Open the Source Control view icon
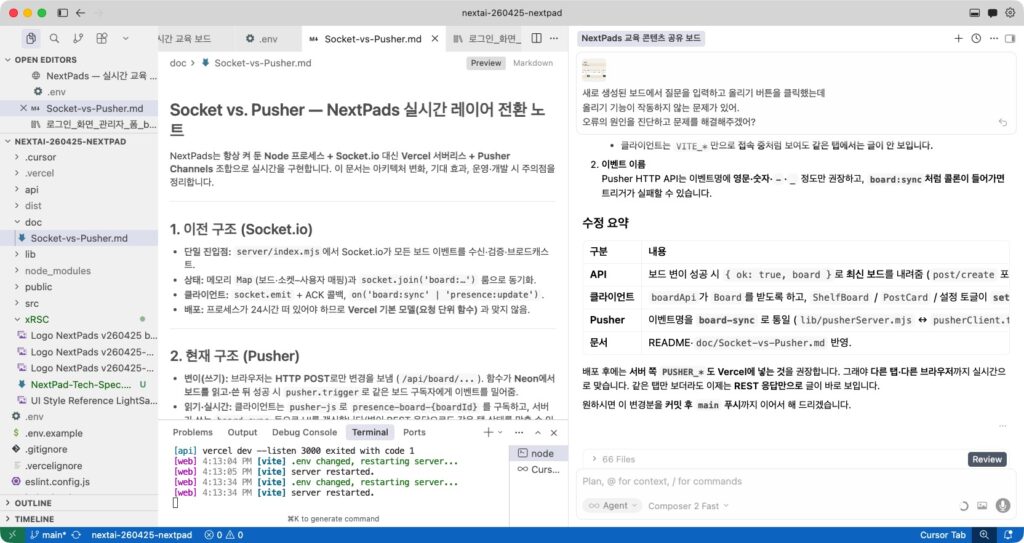This screenshot has height=543, width=1024. pos(78,39)
